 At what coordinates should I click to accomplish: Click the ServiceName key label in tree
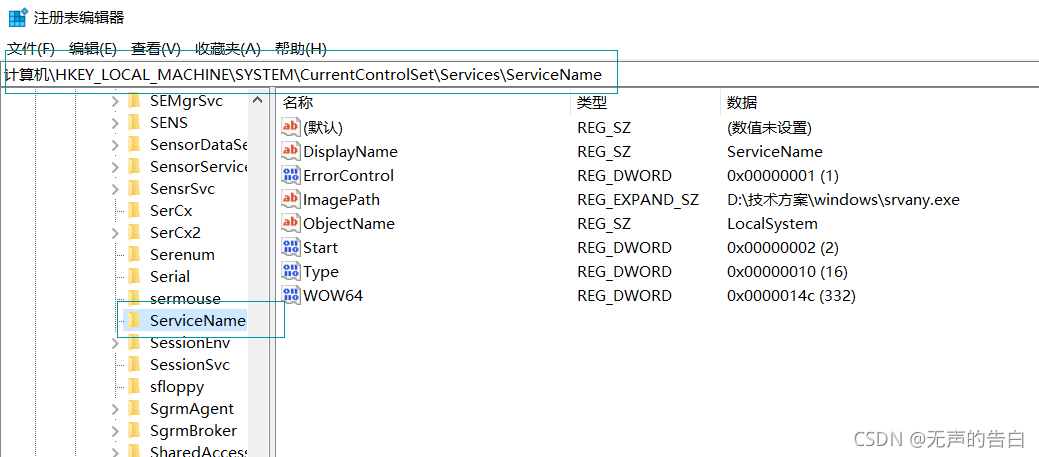[197, 321]
